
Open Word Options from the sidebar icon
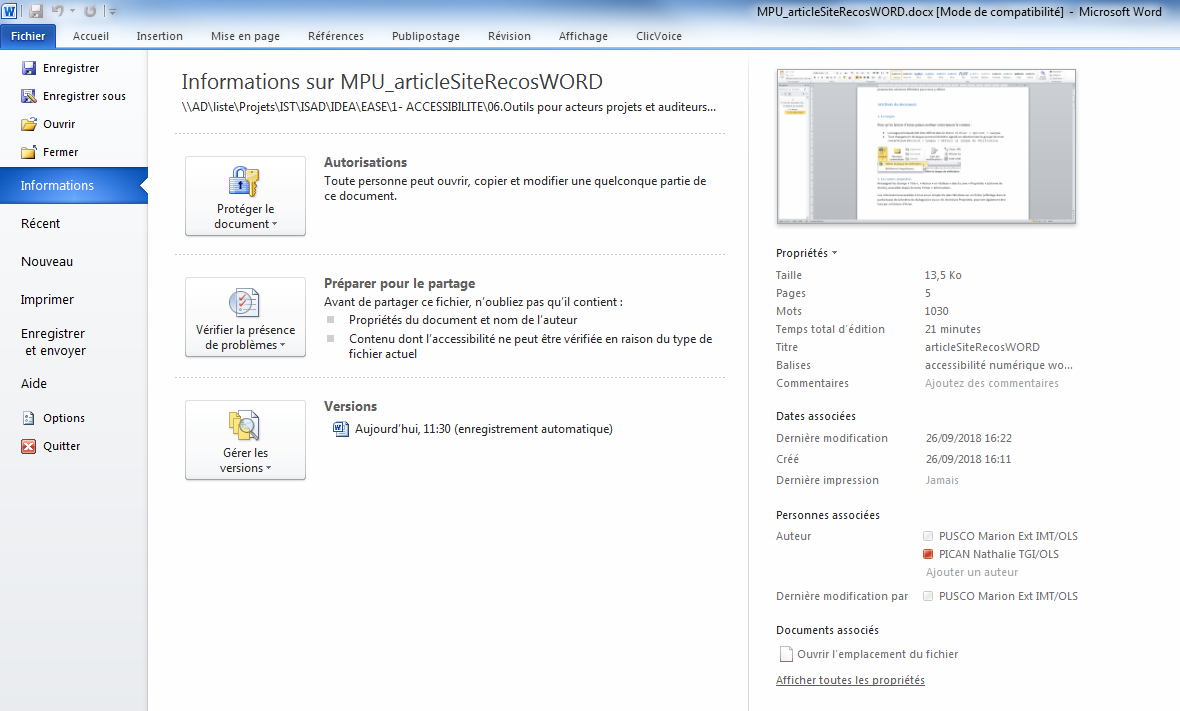[29, 418]
